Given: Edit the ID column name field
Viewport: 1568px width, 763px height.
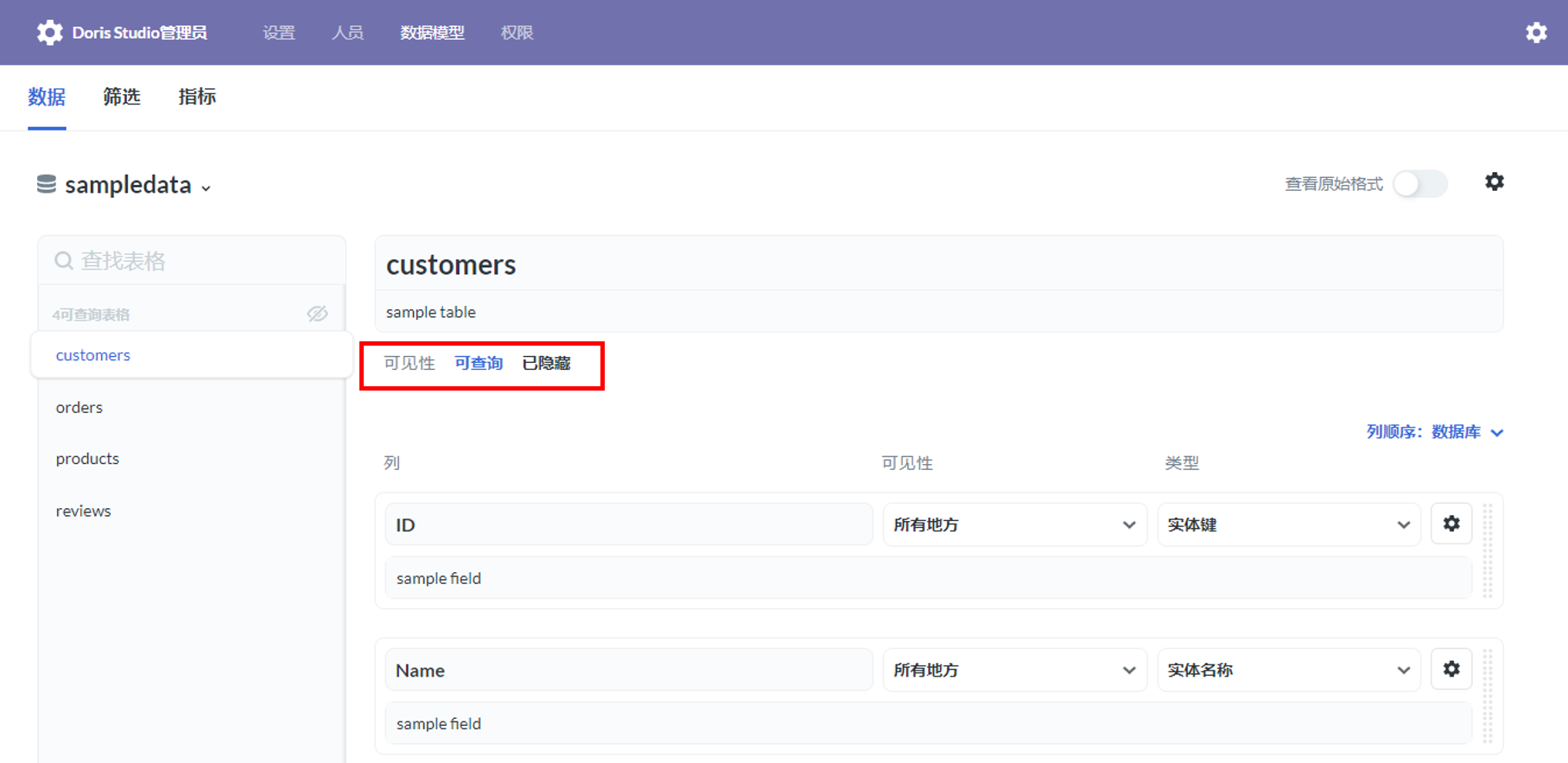Looking at the screenshot, I should (629, 525).
